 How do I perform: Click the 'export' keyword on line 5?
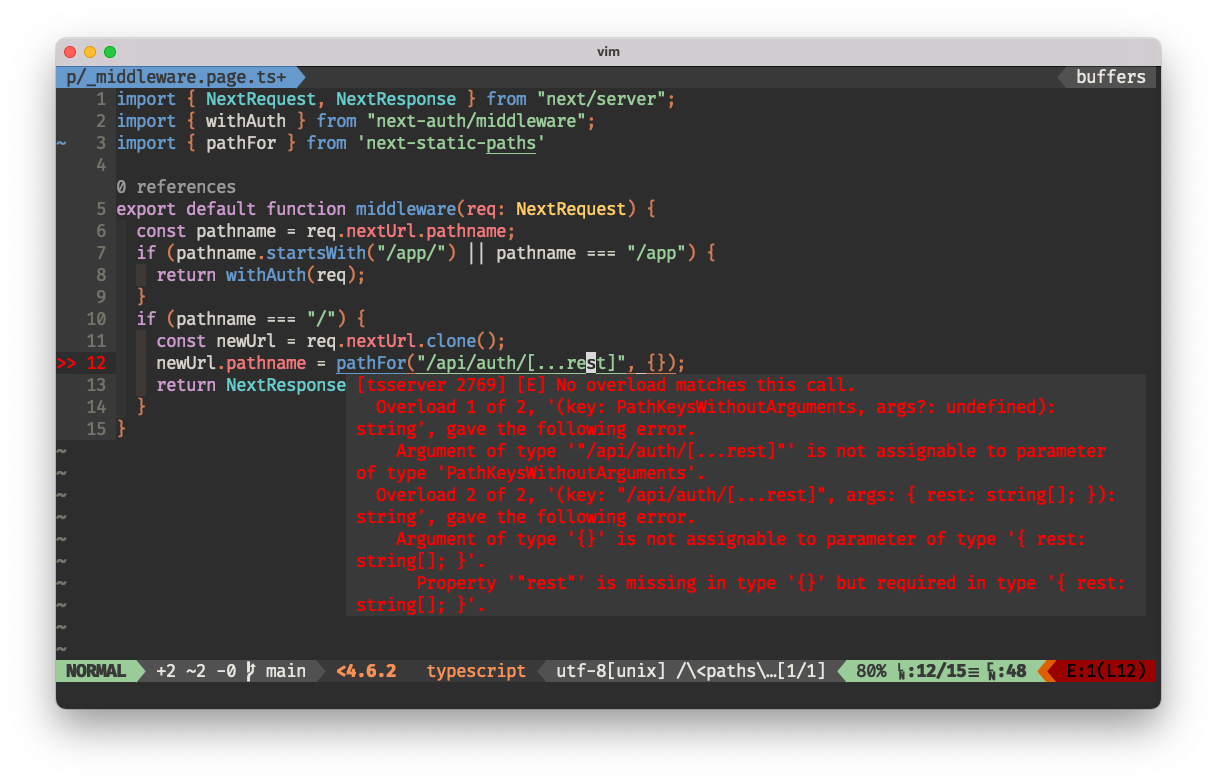146,209
